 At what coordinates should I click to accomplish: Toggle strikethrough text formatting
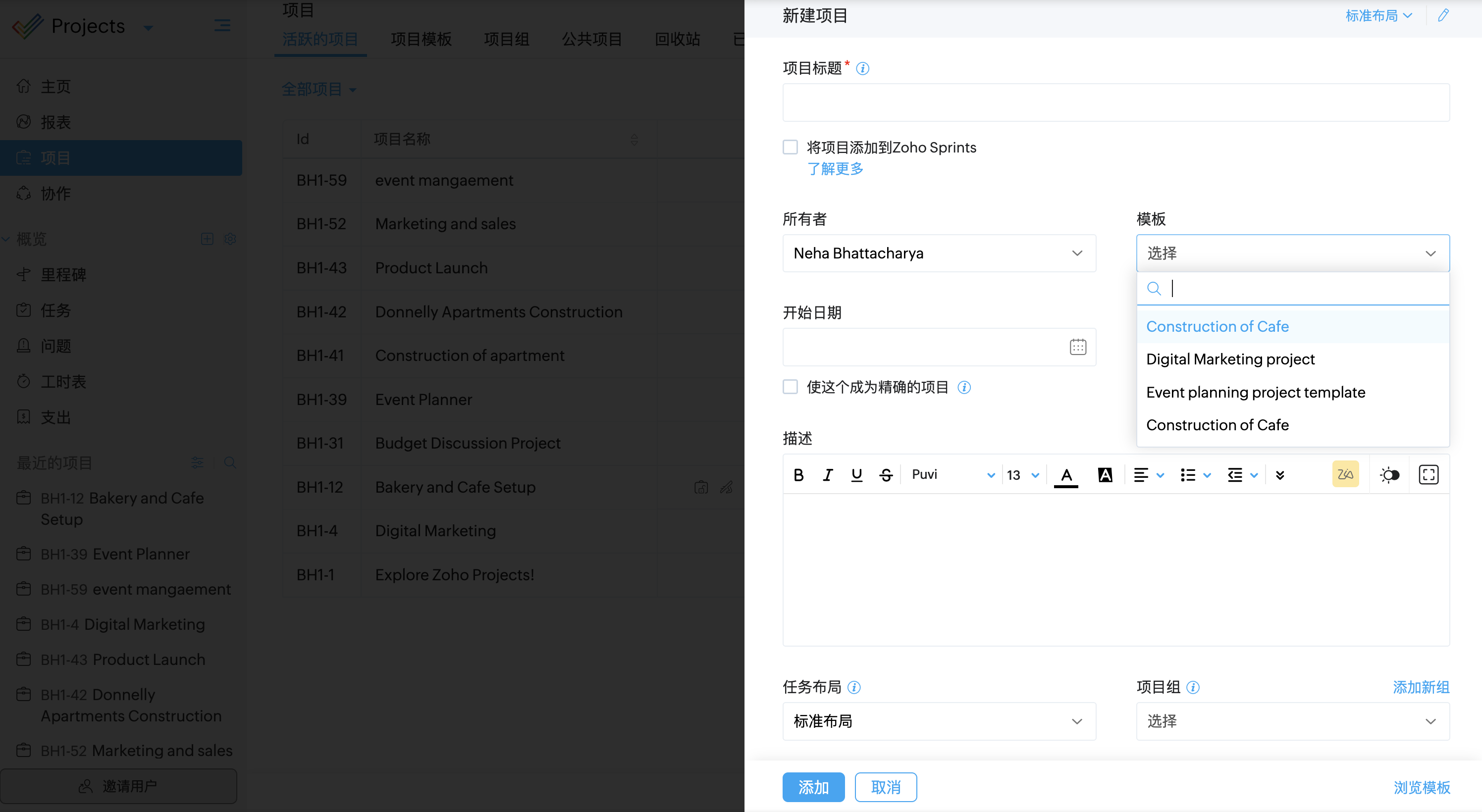point(886,475)
